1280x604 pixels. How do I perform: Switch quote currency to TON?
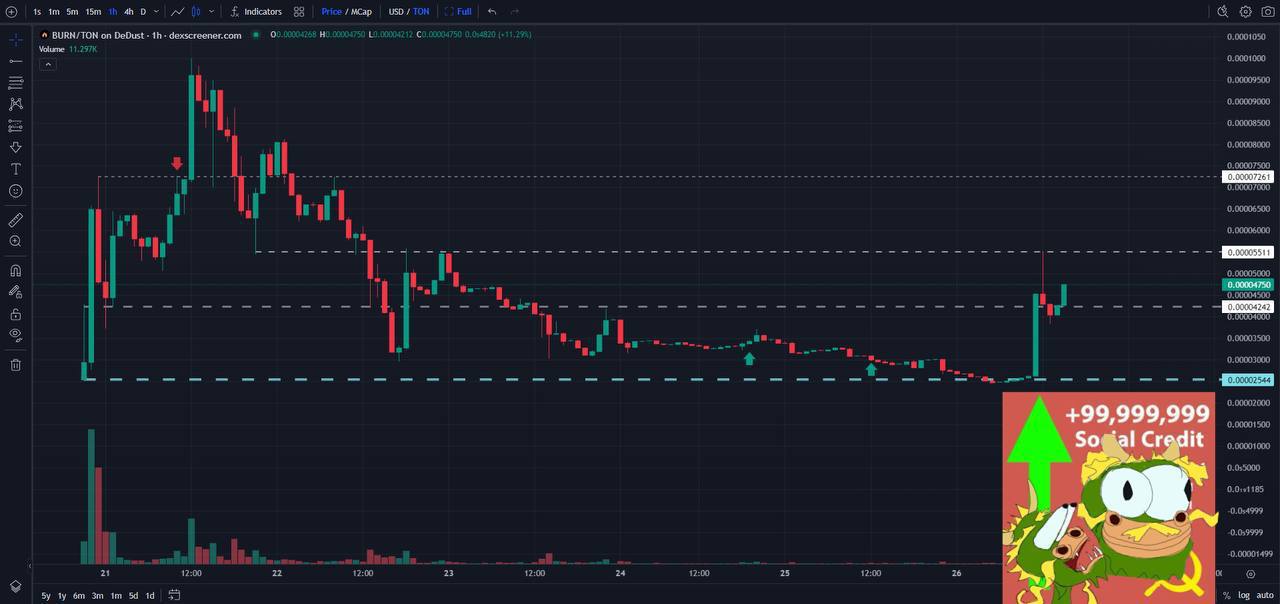point(421,12)
